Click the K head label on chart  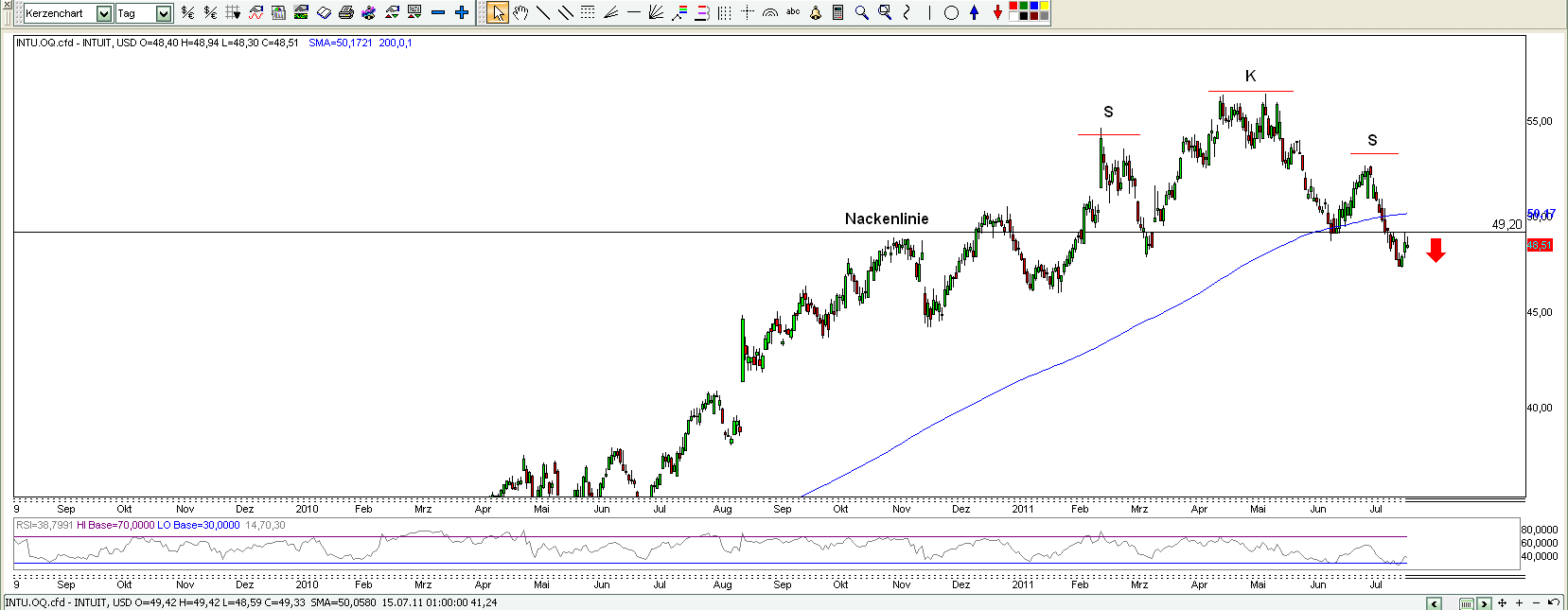click(1250, 76)
